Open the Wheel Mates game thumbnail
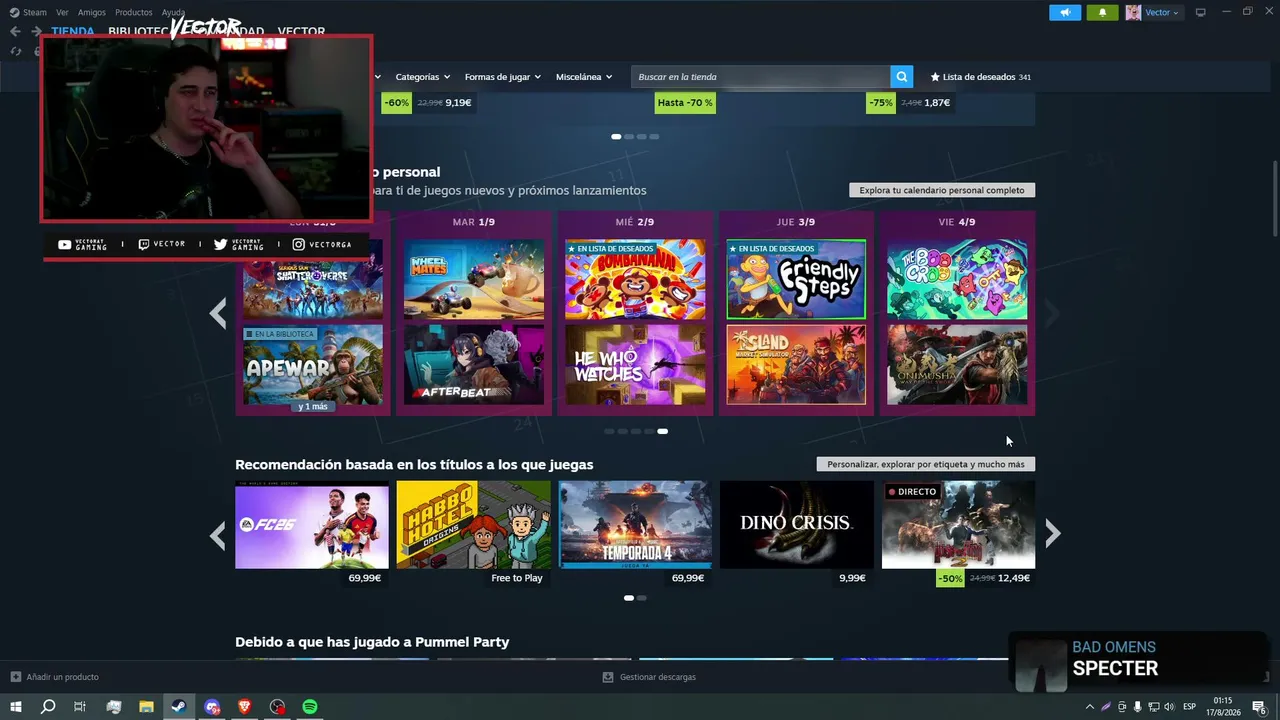This screenshot has height=720, width=1280. [474, 279]
